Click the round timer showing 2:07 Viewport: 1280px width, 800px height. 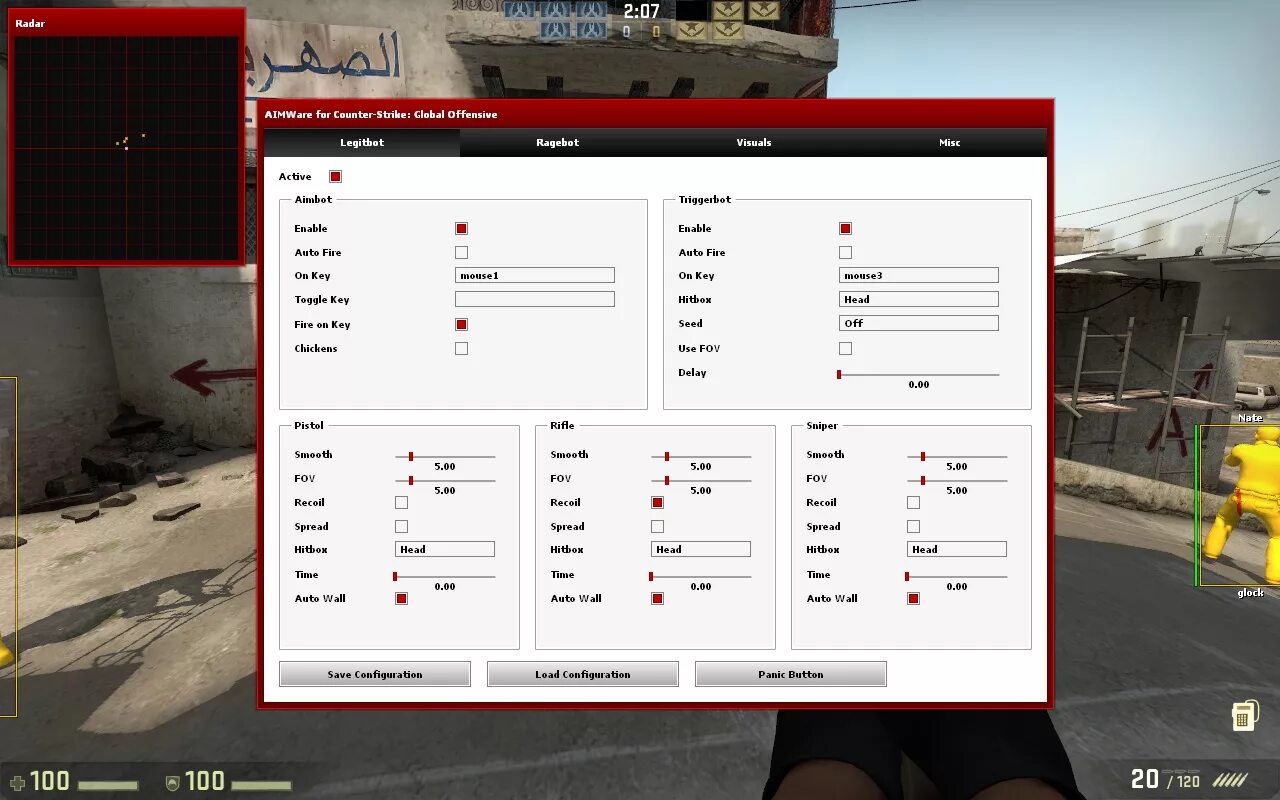[641, 11]
